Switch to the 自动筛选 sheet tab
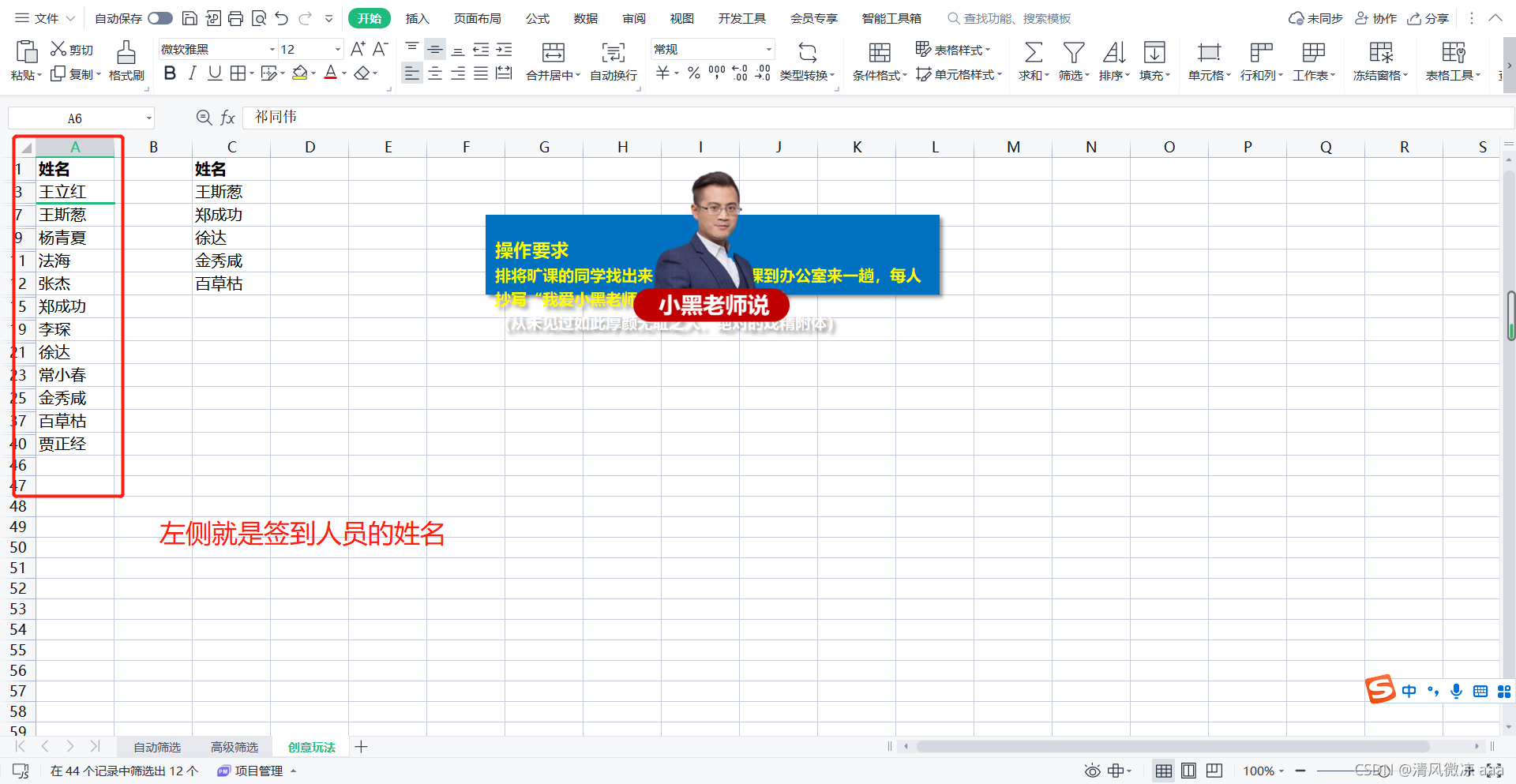This screenshot has width=1516, height=784. click(157, 747)
